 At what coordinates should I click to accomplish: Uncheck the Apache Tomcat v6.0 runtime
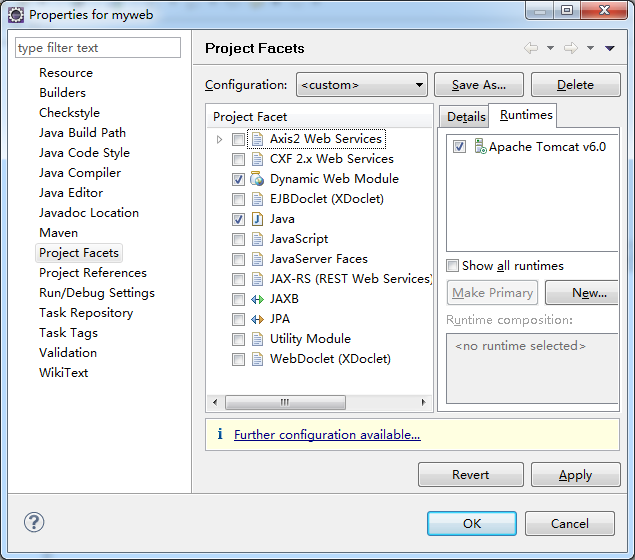click(459, 147)
